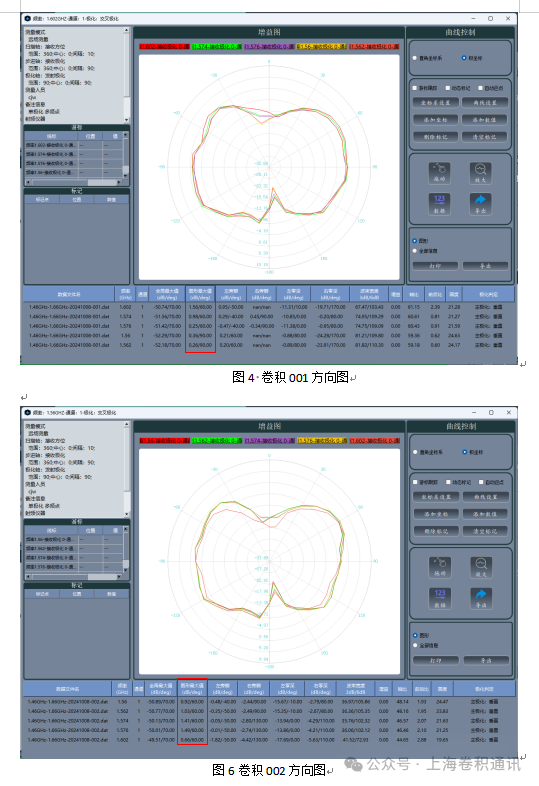539x786 pixels.
Task: Click 打印 button in Fig 4 window
Action: click(x=435, y=266)
